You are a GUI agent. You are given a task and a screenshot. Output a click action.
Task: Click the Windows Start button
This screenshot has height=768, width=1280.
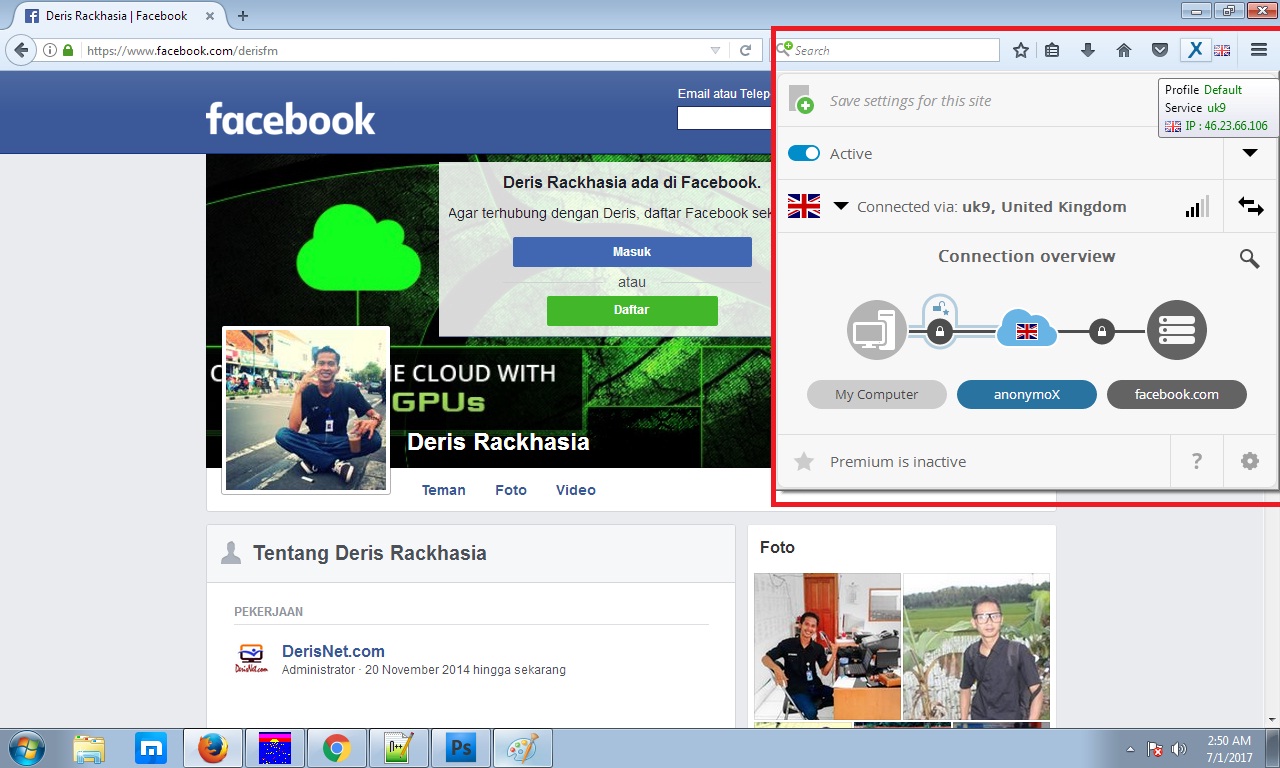click(25, 748)
